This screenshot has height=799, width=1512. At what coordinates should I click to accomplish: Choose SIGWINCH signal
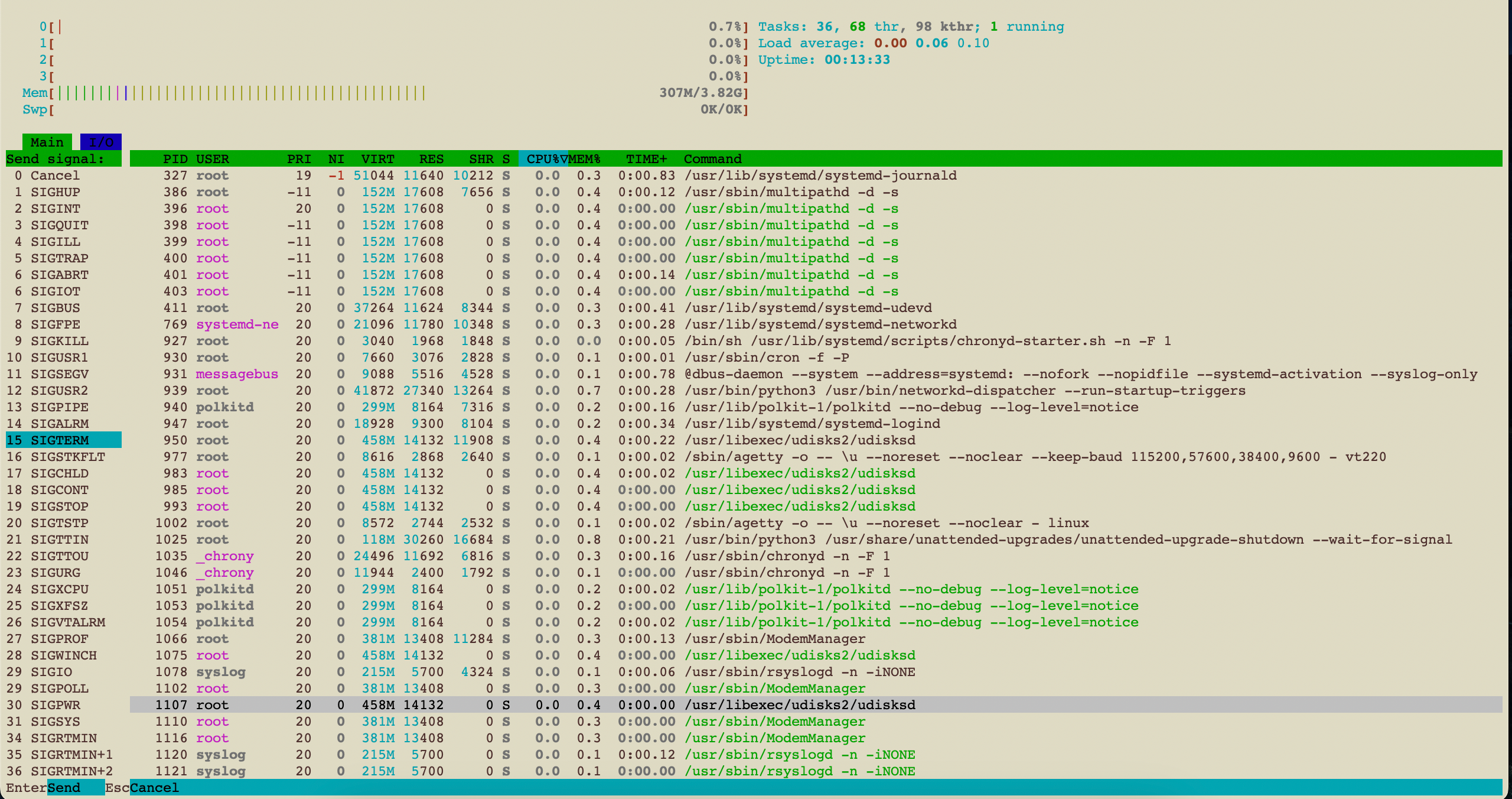(64, 655)
